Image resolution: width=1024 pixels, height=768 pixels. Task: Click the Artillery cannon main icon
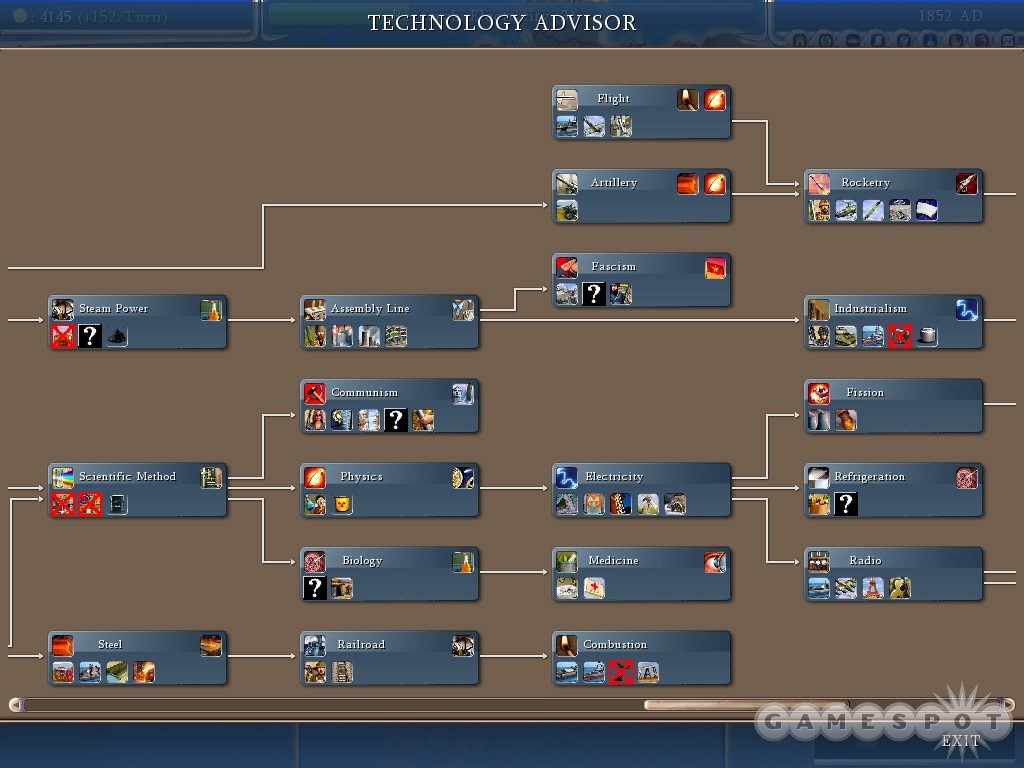pos(567,184)
